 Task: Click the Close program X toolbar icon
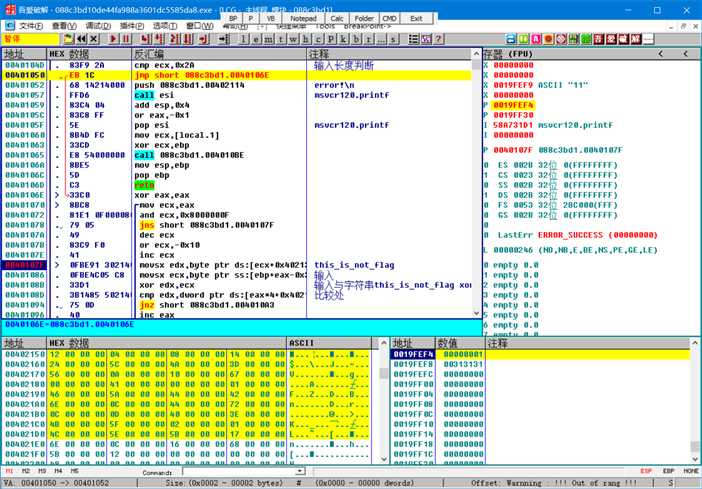tap(93, 39)
